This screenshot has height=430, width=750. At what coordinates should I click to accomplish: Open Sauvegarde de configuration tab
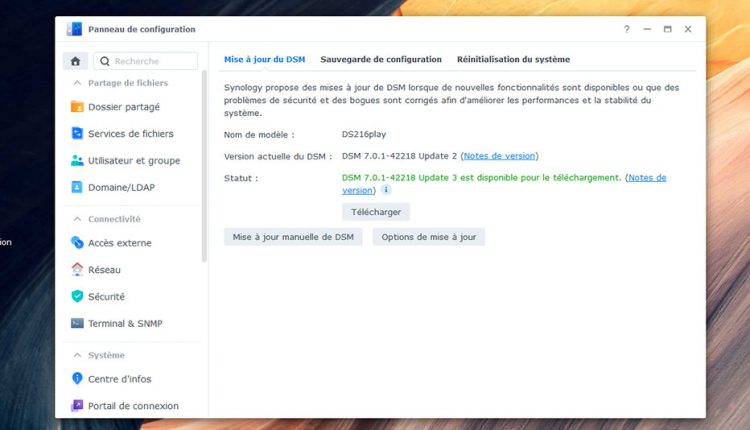click(381, 59)
